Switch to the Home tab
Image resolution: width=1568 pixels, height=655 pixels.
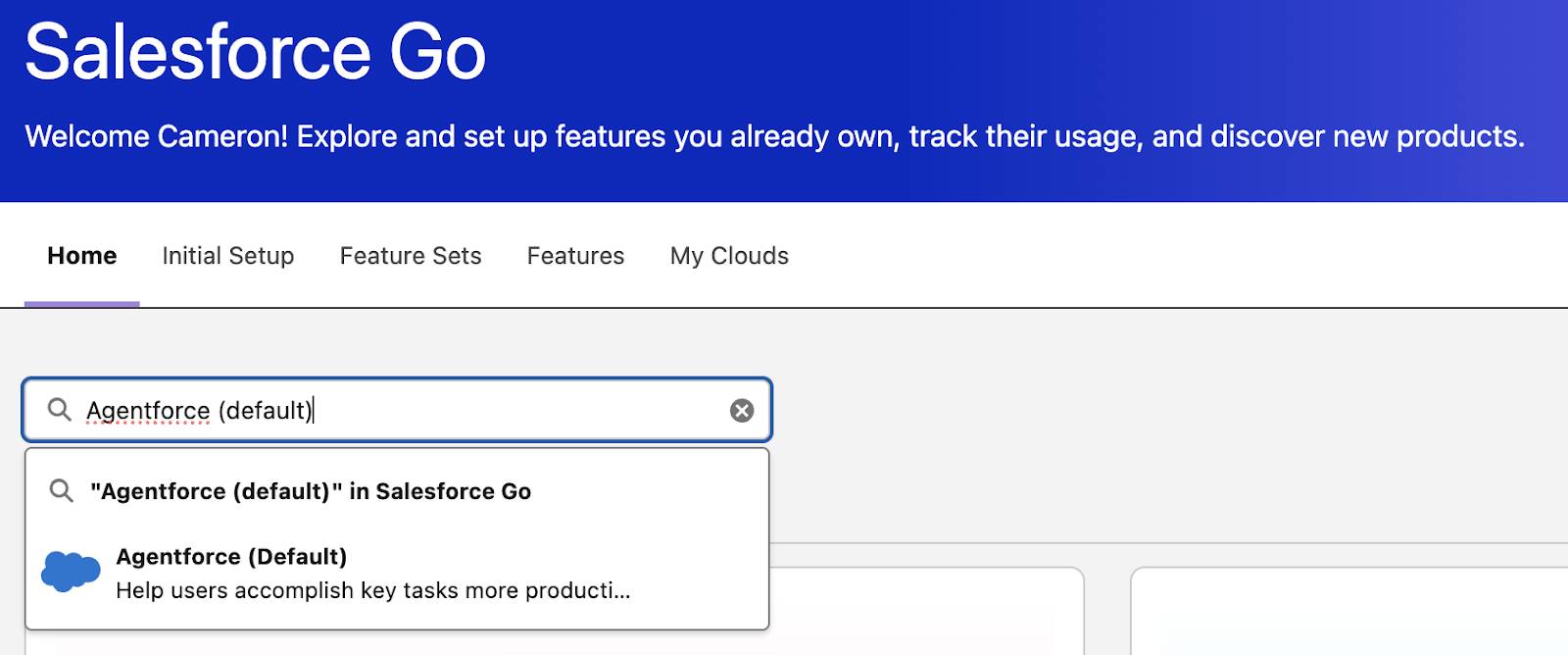tap(82, 256)
